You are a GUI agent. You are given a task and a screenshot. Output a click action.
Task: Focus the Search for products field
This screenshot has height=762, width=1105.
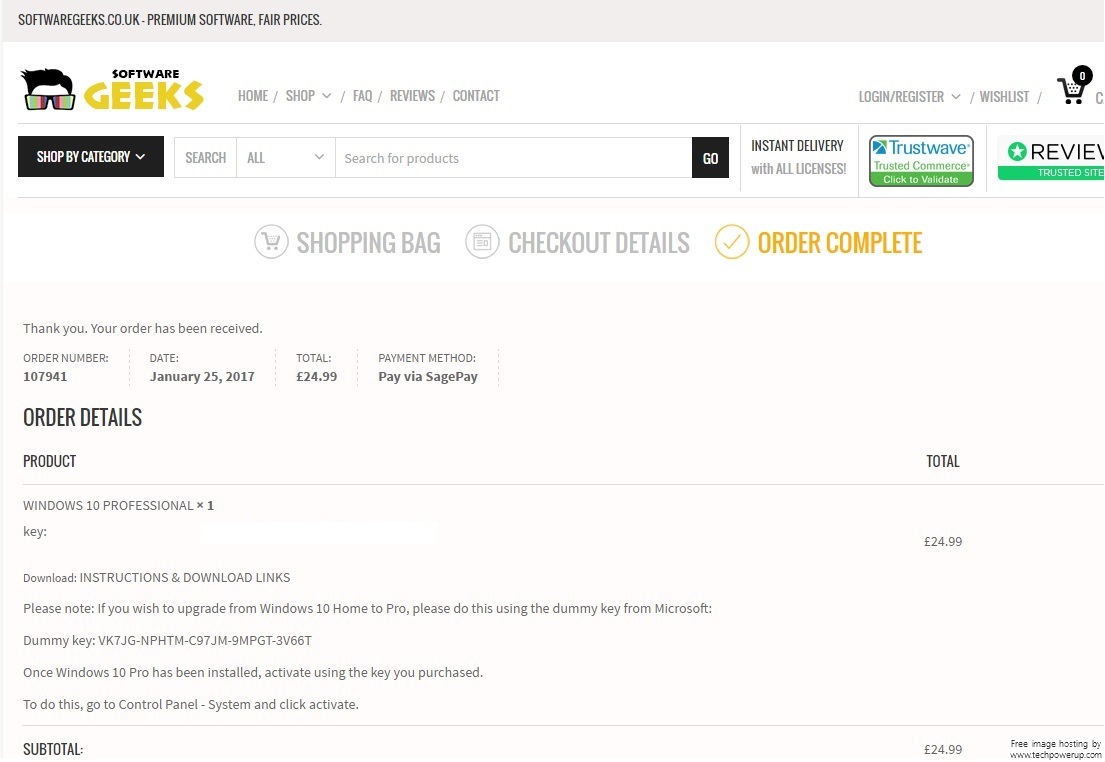pyautogui.click(x=514, y=158)
